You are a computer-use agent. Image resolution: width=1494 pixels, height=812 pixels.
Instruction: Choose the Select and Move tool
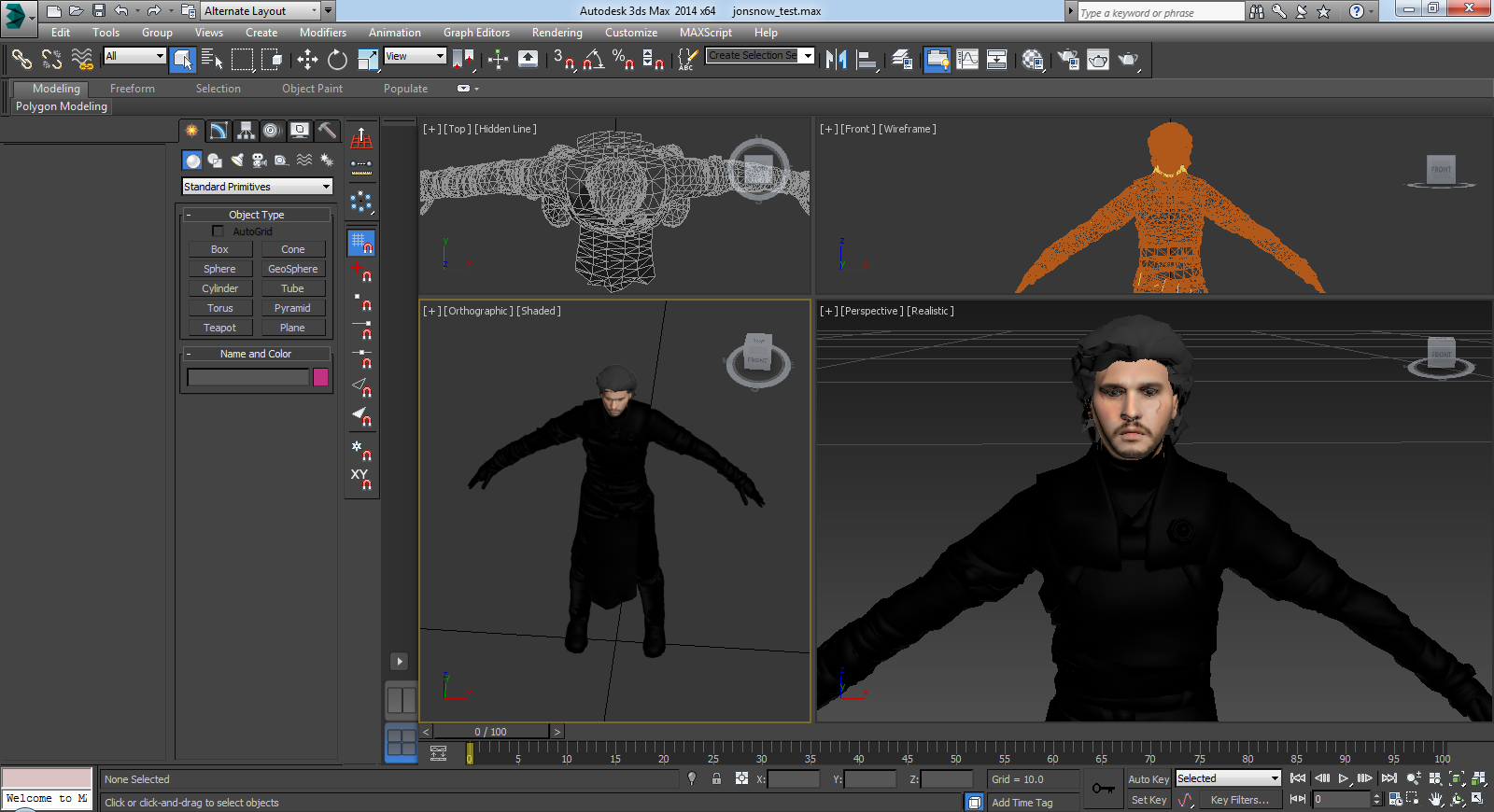(307, 60)
